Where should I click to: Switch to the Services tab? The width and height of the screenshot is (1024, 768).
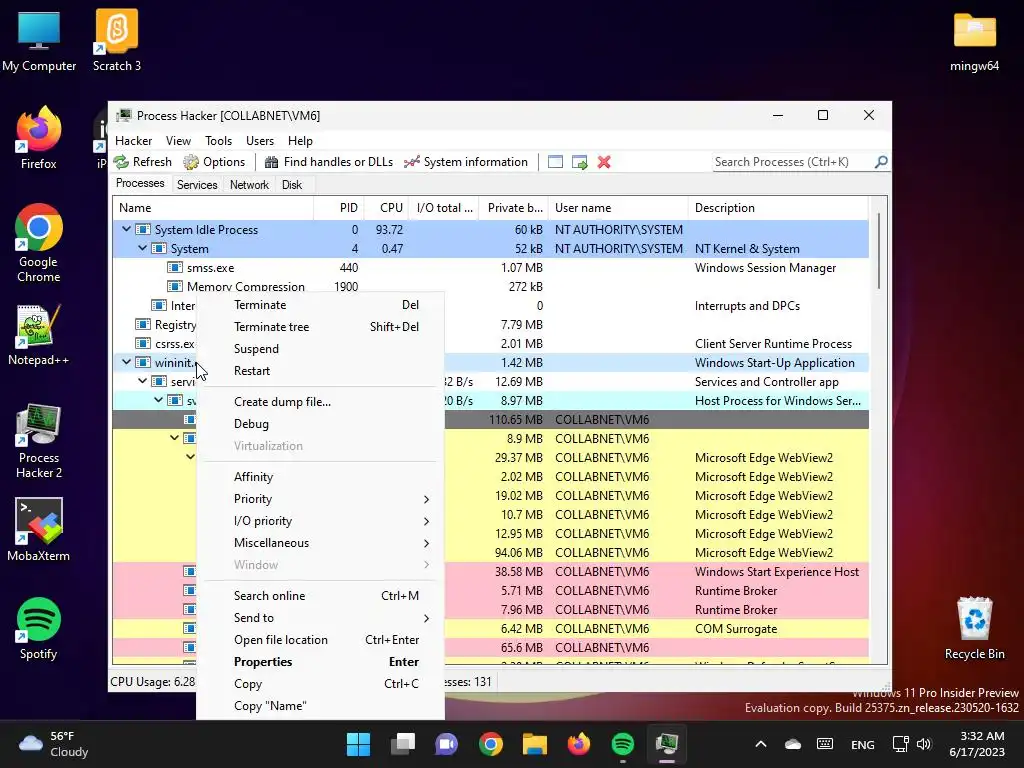[x=197, y=185]
